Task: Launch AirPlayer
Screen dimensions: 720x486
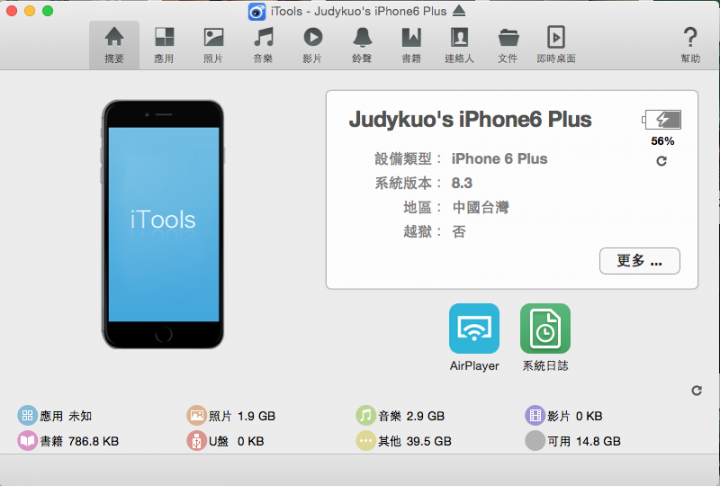Action: tap(474, 337)
